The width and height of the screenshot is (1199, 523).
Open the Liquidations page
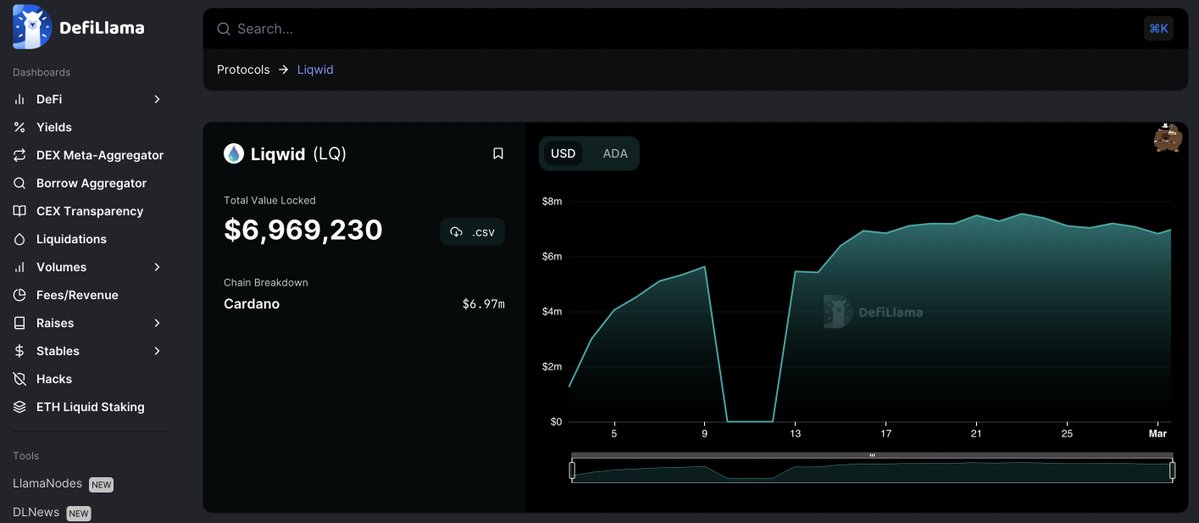(71, 239)
